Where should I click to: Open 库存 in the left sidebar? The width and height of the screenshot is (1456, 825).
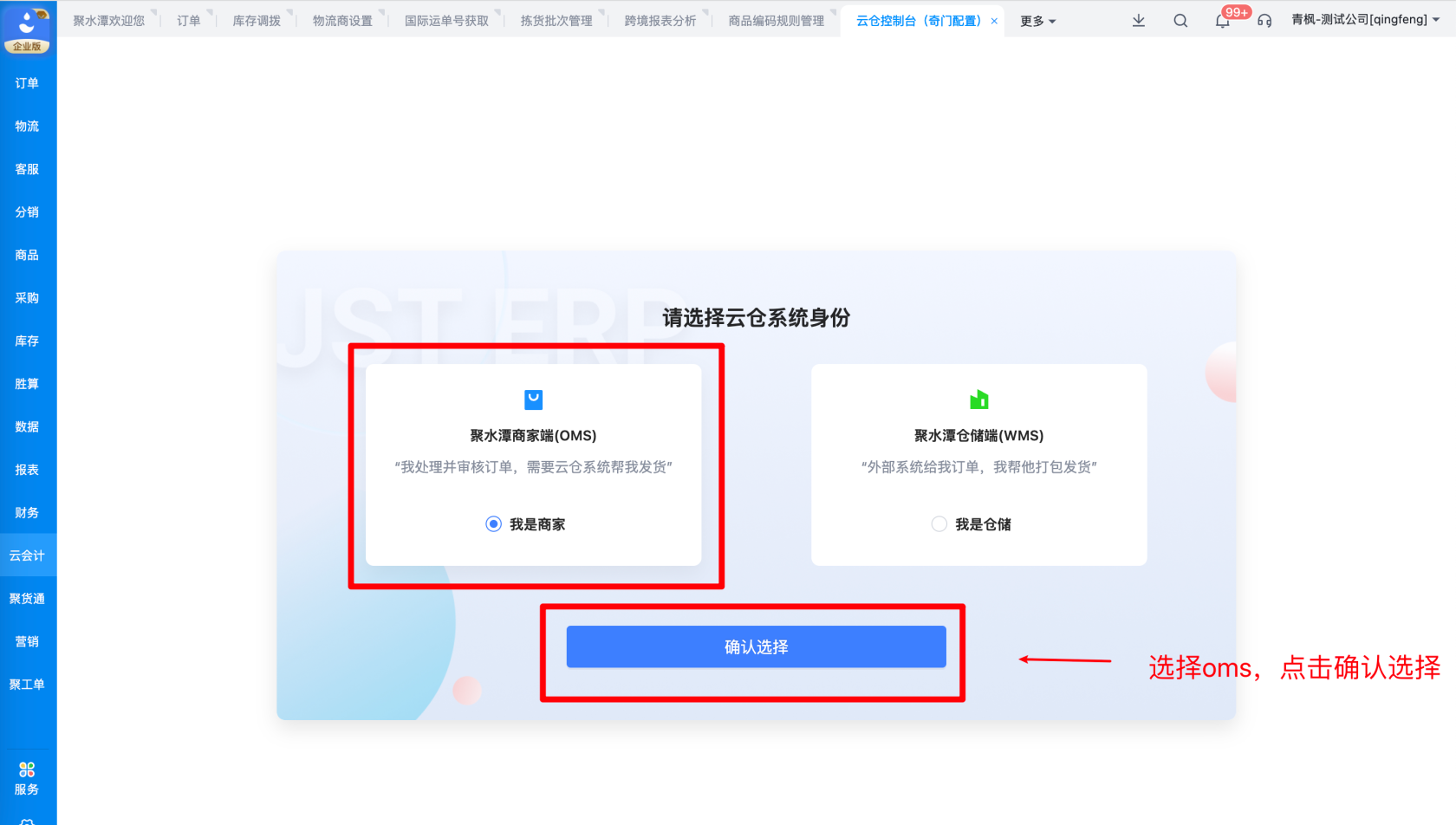pyautogui.click(x=27, y=341)
